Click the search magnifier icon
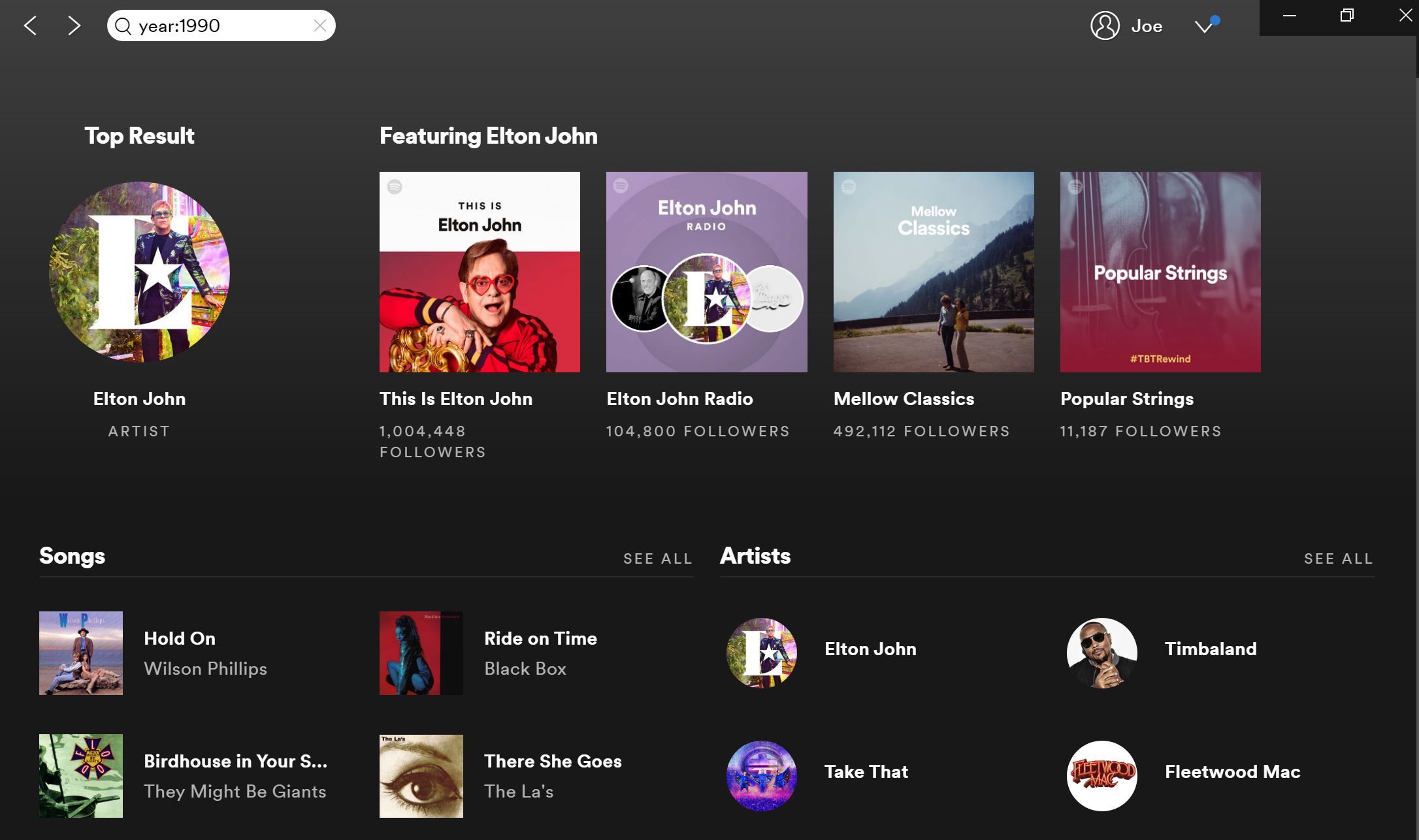The width and height of the screenshot is (1419, 840). (x=123, y=25)
